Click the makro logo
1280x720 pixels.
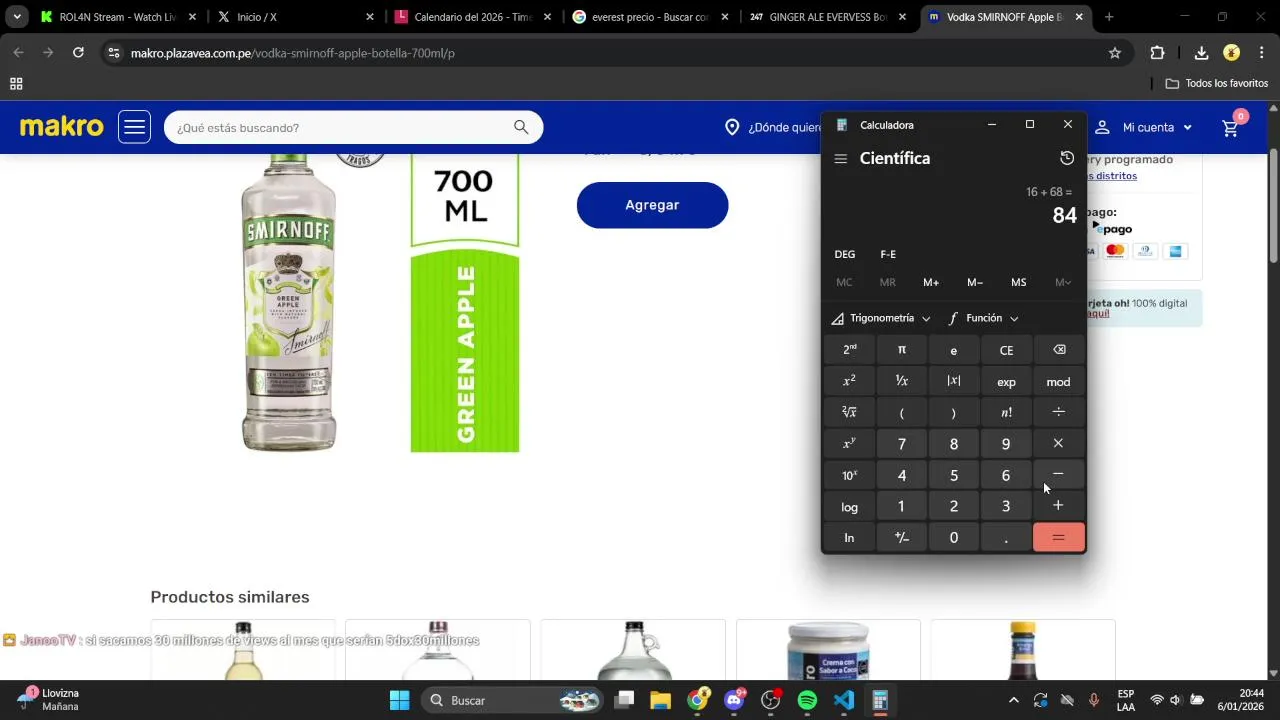[62, 127]
